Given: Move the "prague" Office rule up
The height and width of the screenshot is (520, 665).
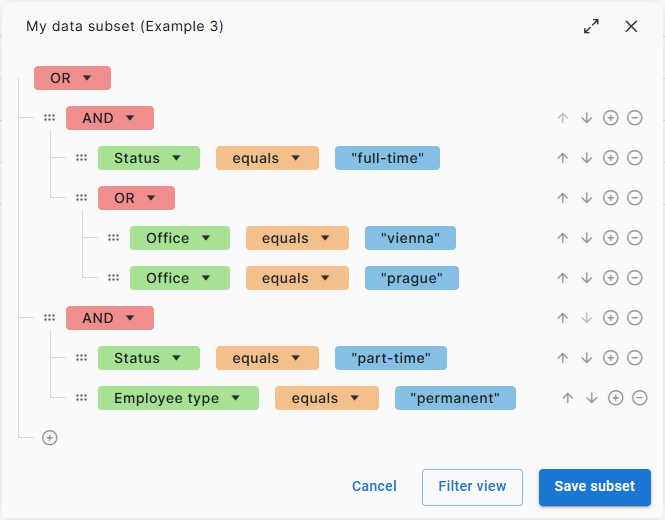Looking at the screenshot, I should [x=562, y=278].
